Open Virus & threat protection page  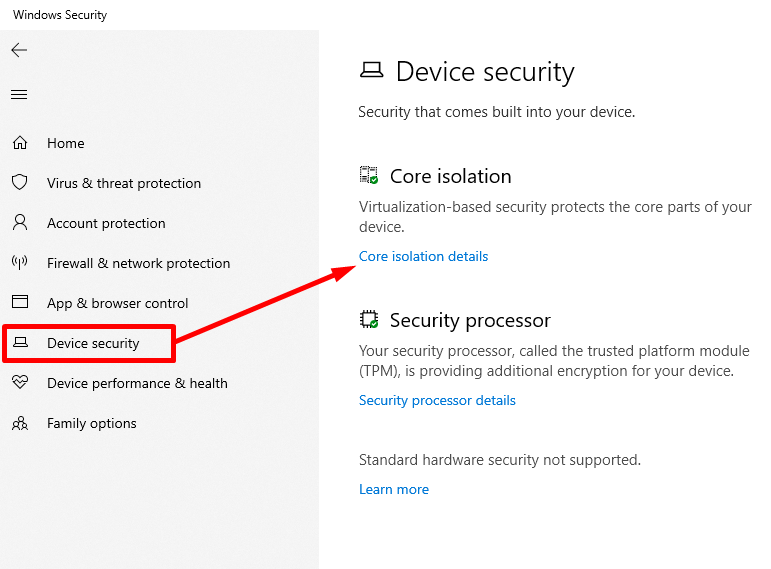pyautogui.click(x=124, y=183)
